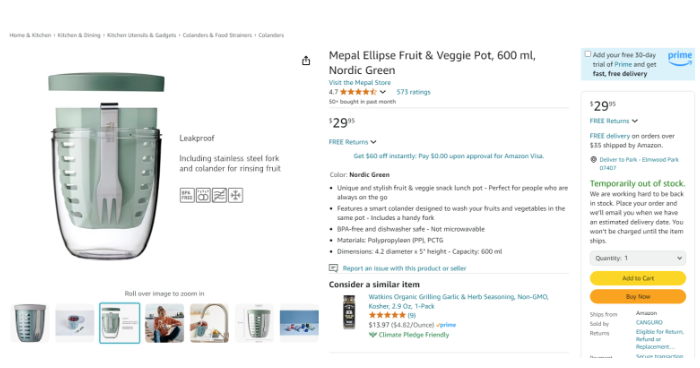Screen dimensions: 700x368
Task: Click the Climate Pledge Friendly leaf icon
Action: [373, 335]
